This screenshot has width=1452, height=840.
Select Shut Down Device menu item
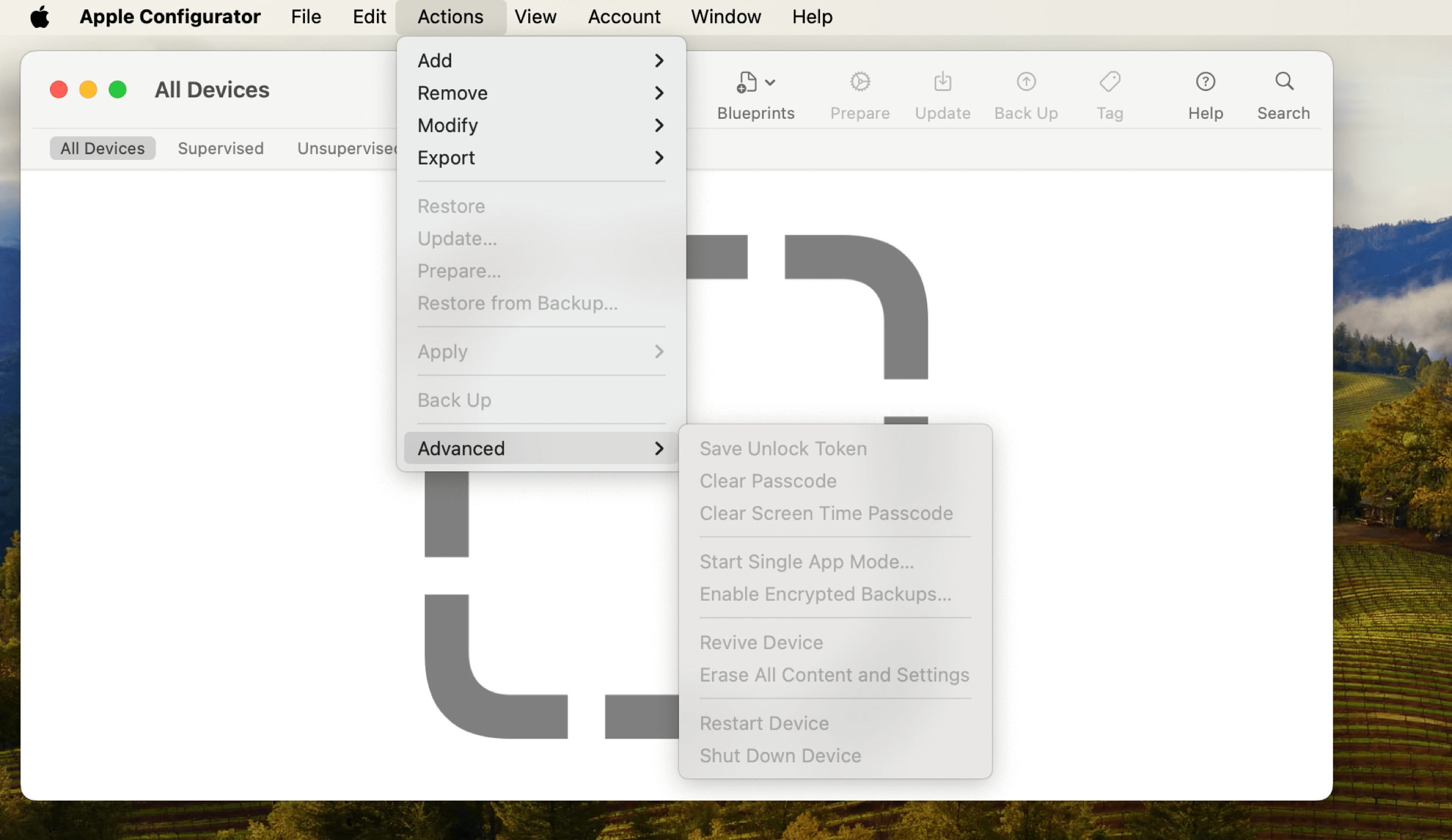(835, 756)
